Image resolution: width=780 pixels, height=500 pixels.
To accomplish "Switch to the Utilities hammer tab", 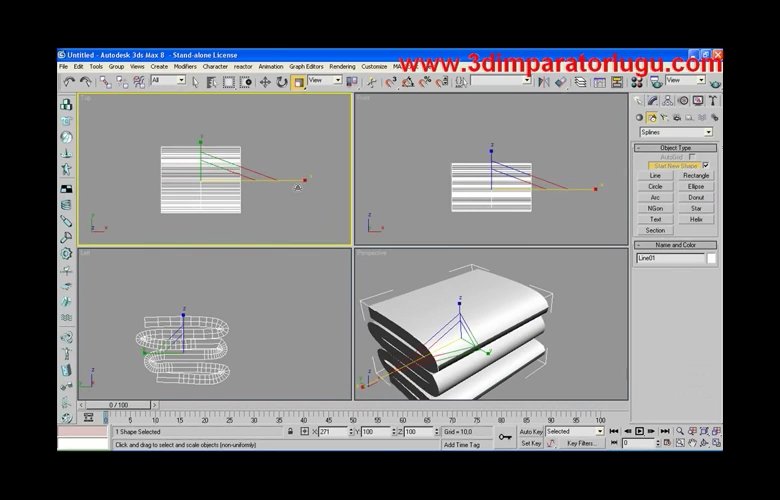I will (713, 101).
